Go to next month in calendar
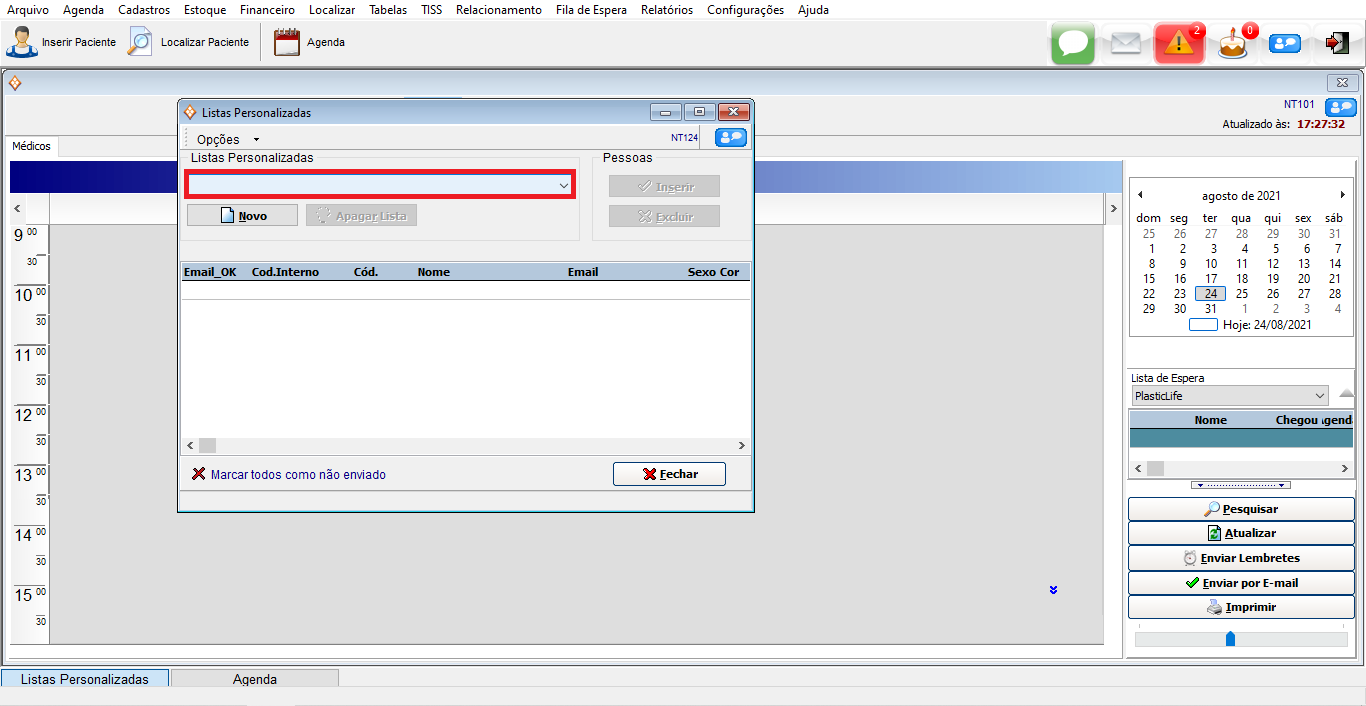1366x706 pixels. pyautogui.click(x=1342, y=195)
